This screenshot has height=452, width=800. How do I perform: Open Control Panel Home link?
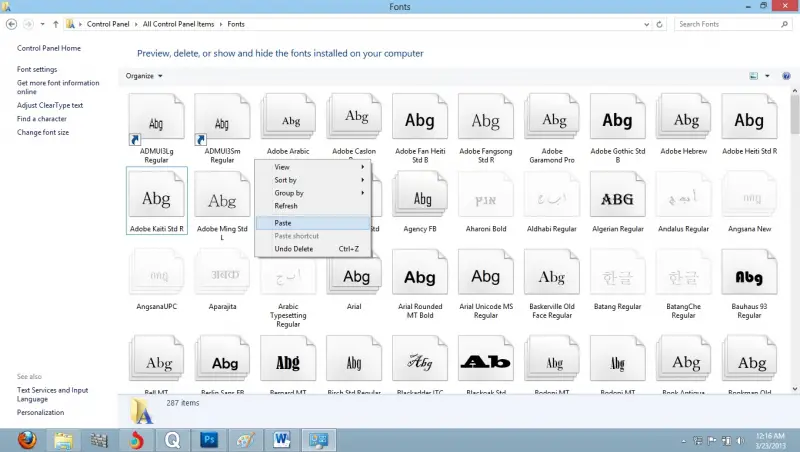point(49,48)
